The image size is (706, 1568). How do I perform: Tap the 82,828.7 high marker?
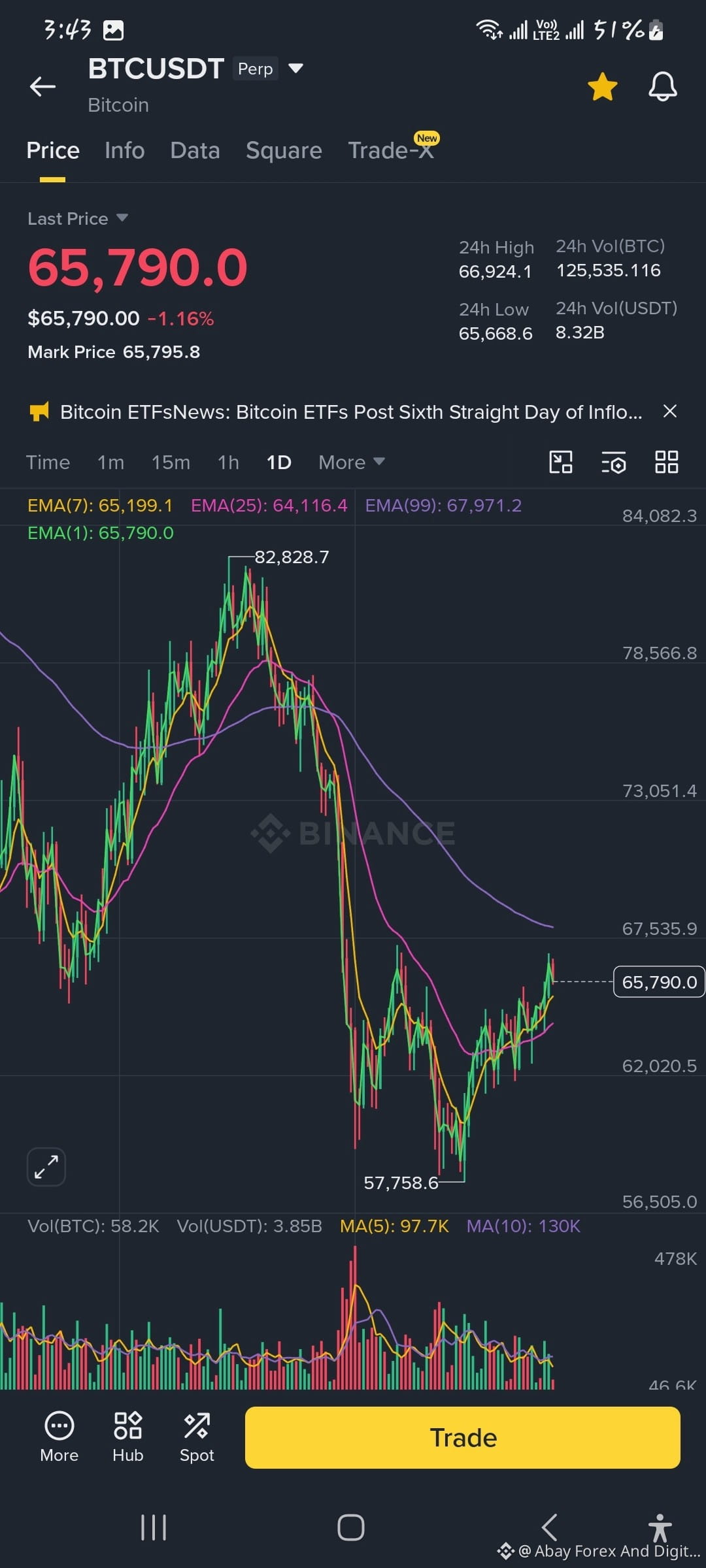pyautogui.click(x=292, y=557)
